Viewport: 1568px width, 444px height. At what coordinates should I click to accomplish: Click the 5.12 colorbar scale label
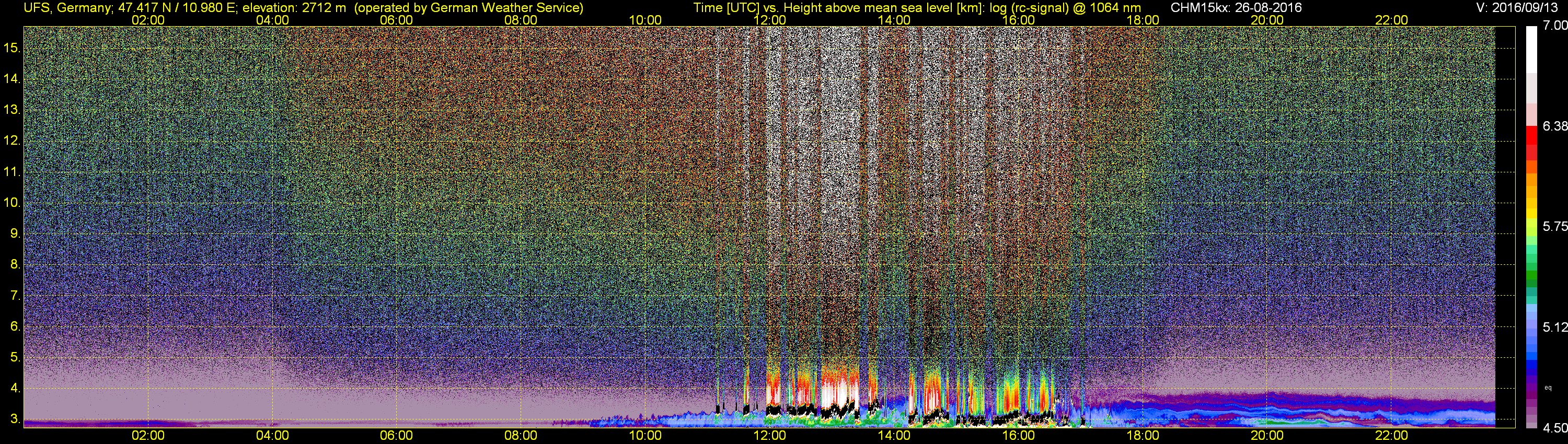[1554, 328]
